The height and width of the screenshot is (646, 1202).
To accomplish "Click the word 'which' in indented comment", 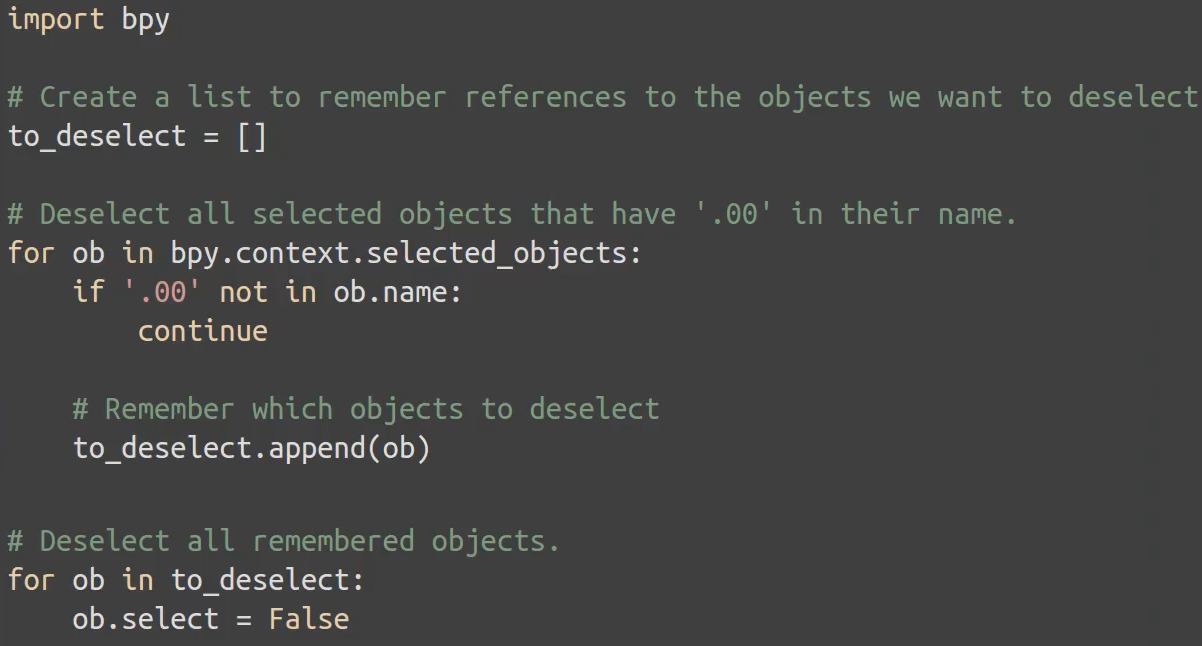I will (292, 409).
